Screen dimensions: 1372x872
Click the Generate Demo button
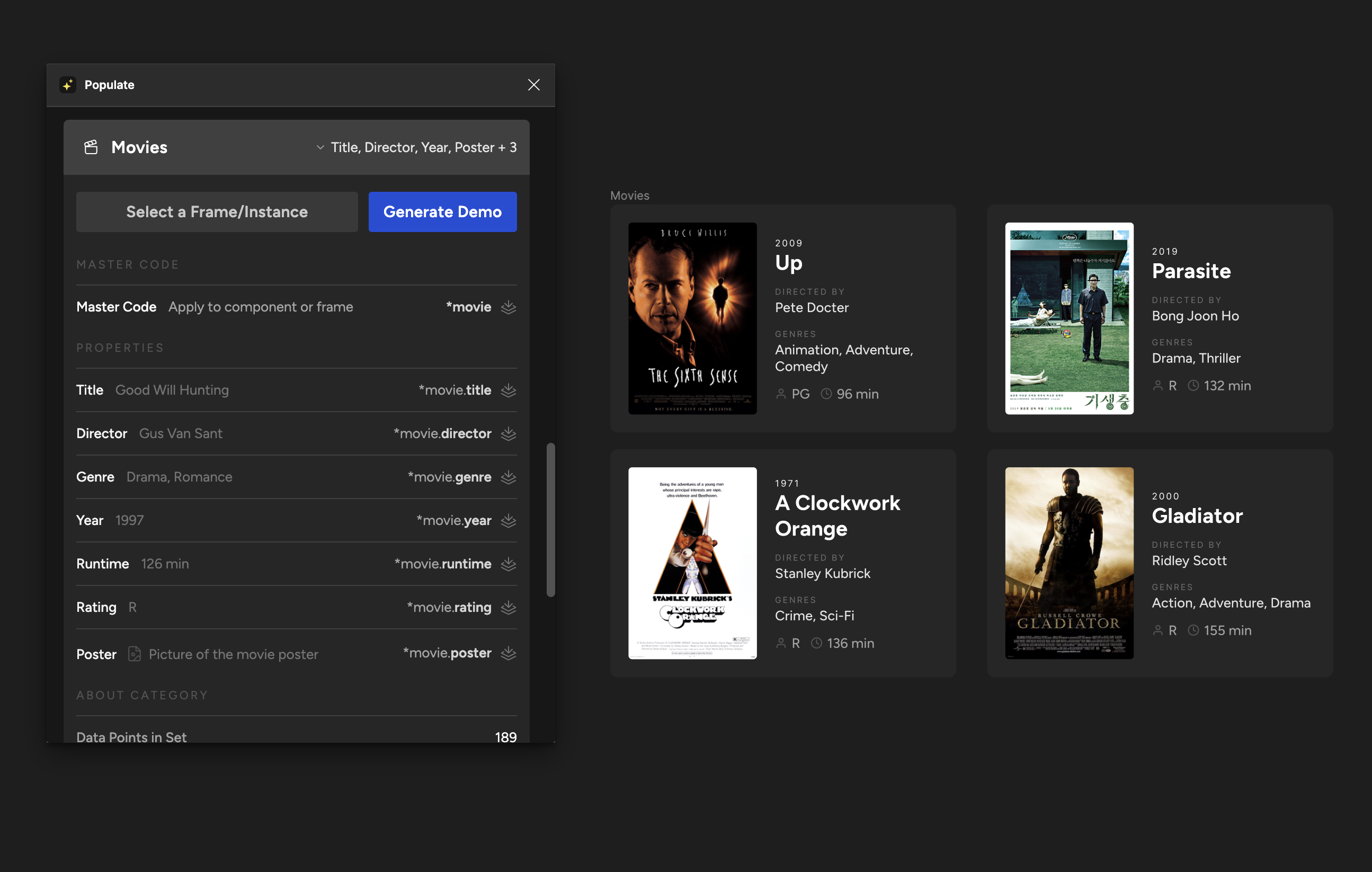[x=443, y=211]
